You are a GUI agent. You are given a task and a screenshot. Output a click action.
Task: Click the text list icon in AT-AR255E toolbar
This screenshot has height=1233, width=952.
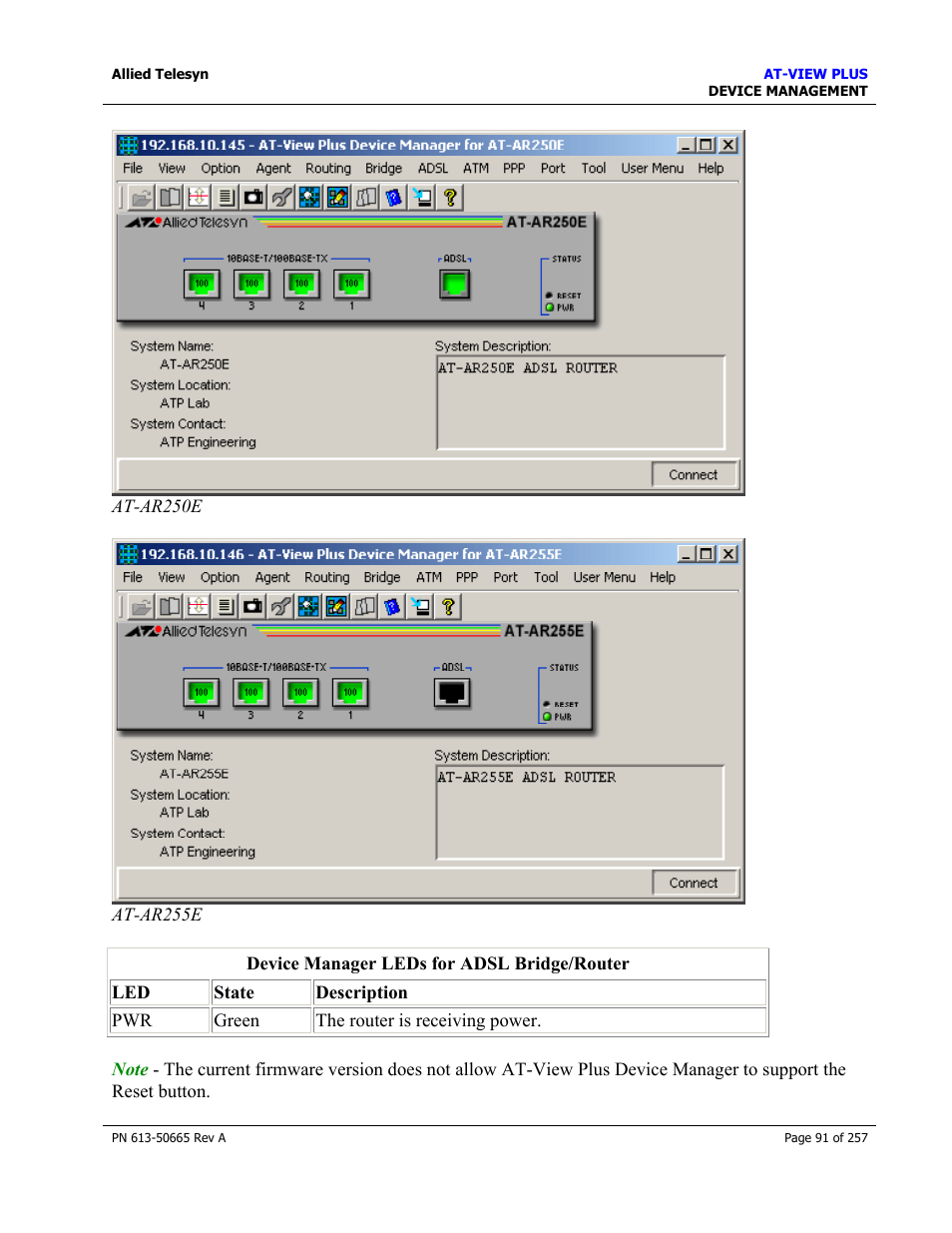[225, 606]
